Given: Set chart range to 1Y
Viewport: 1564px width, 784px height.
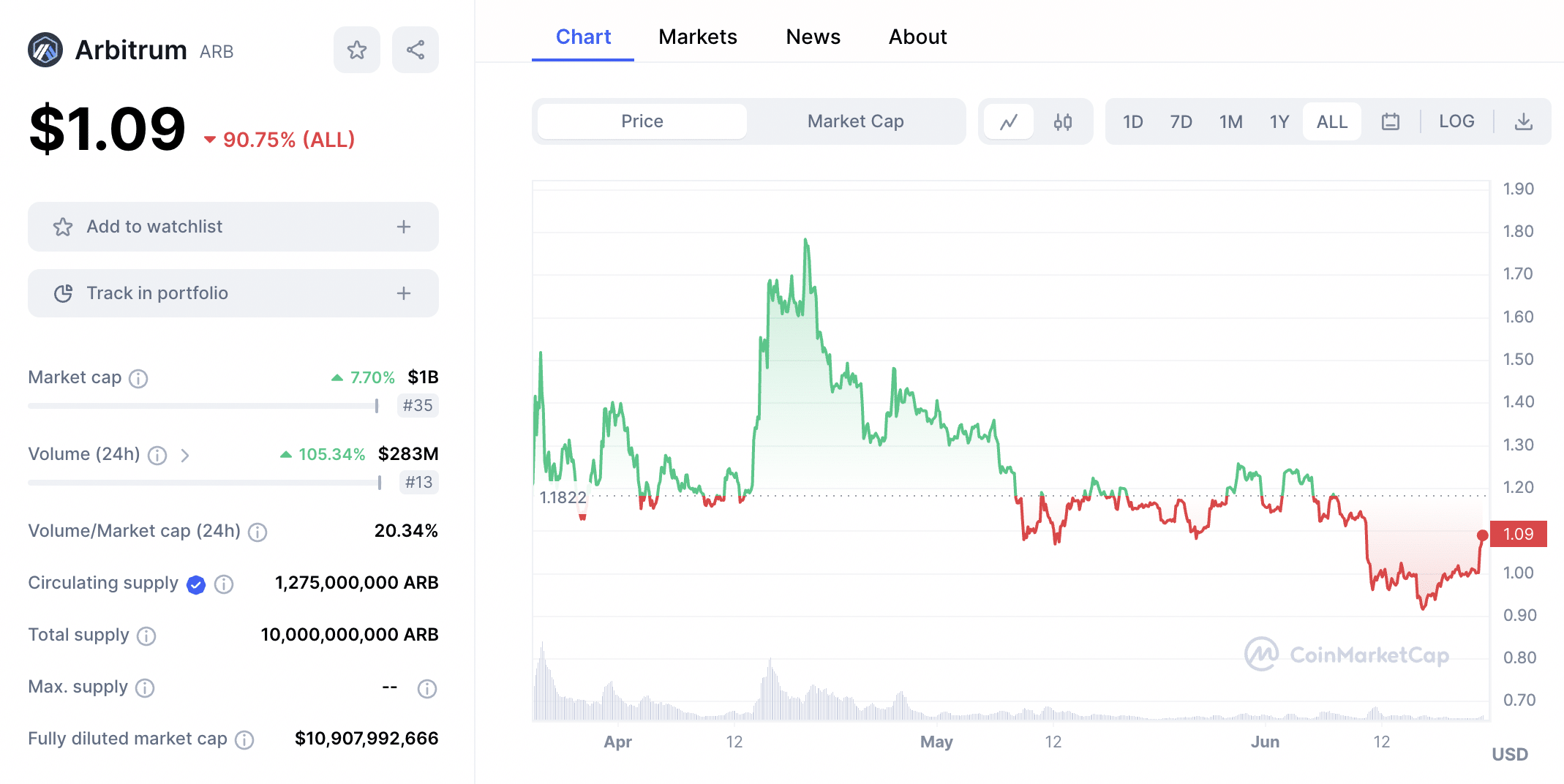Looking at the screenshot, I should click(1279, 121).
